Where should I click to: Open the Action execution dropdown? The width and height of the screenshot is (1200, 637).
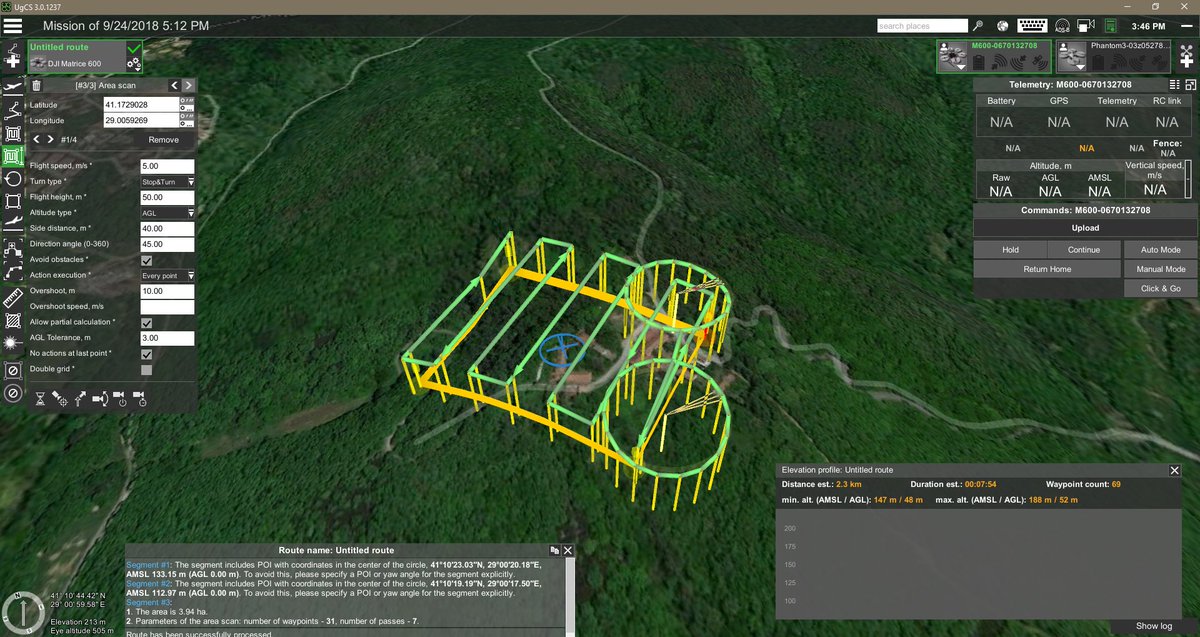[167, 275]
